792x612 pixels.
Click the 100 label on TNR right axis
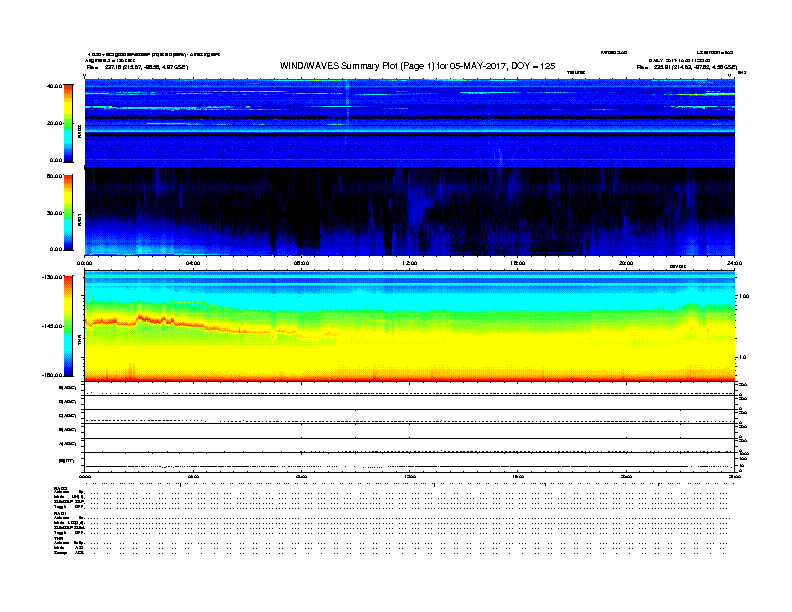tap(744, 296)
